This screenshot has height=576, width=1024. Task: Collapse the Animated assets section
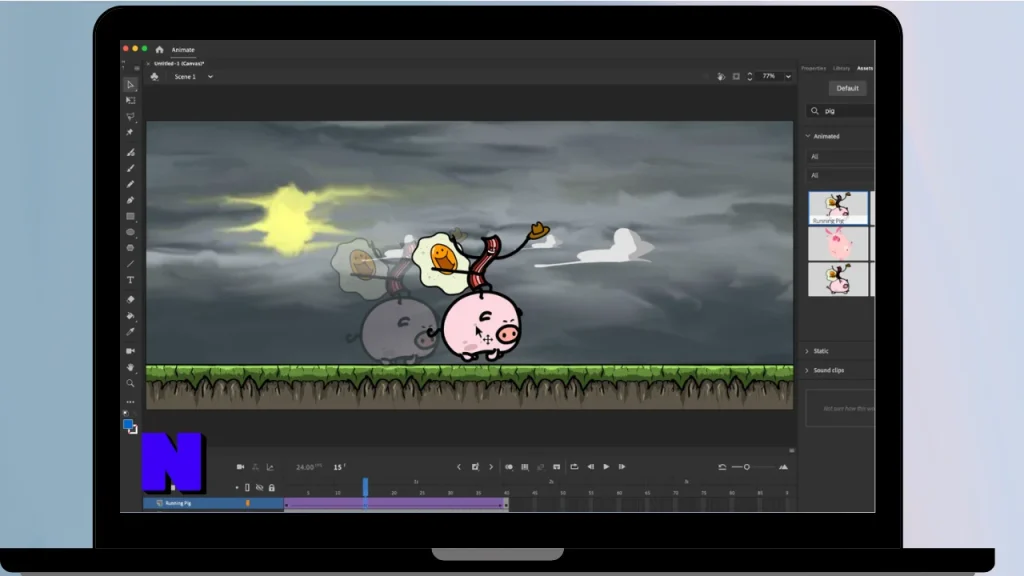(808, 136)
